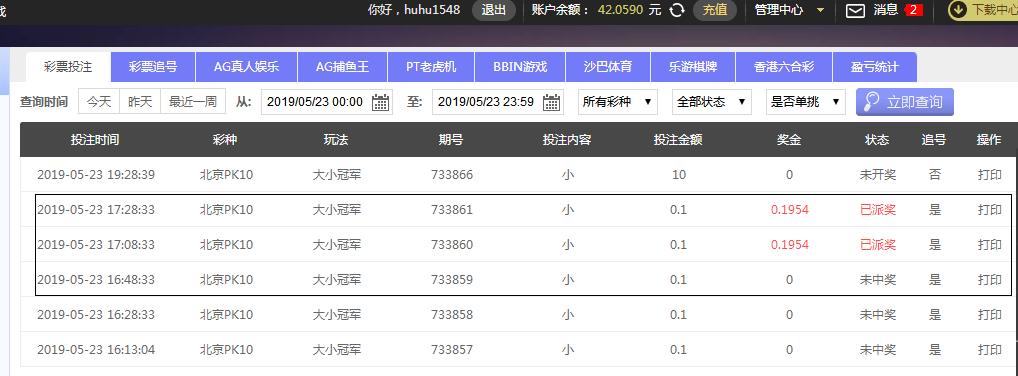Open the start date calendar icon
Viewport: 1018px width, 376px height.
[380, 102]
